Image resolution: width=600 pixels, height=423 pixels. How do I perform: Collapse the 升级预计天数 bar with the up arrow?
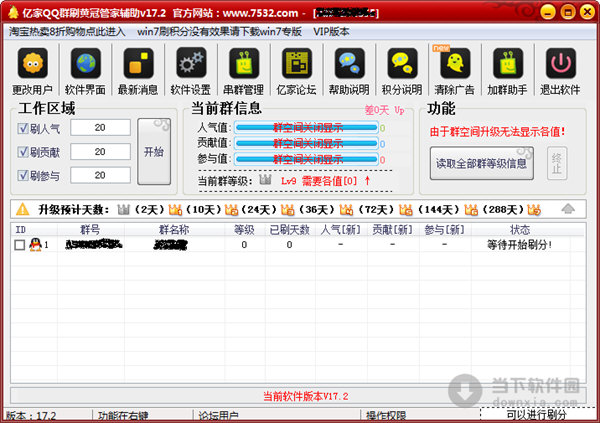point(567,209)
